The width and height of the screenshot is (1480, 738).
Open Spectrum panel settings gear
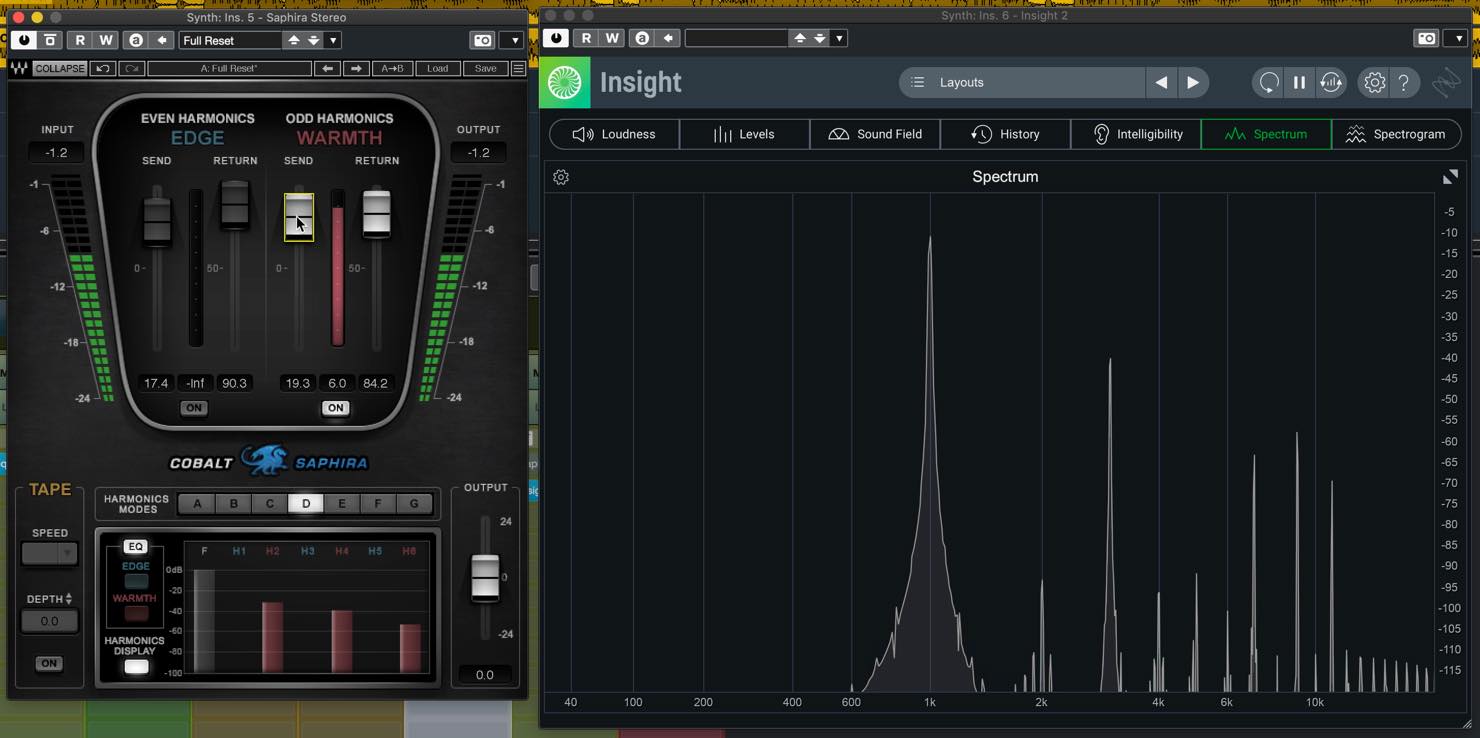(561, 177)
